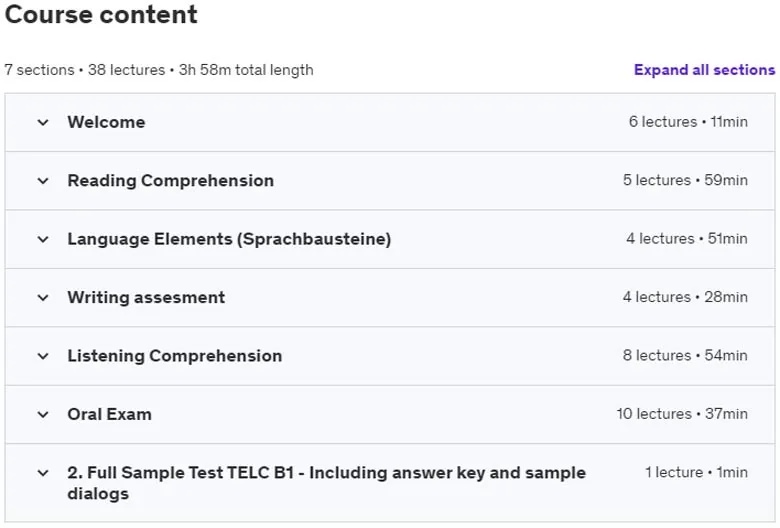
Task: Click the 1 lecture • 1min label
Action: [x=696, y=472]
